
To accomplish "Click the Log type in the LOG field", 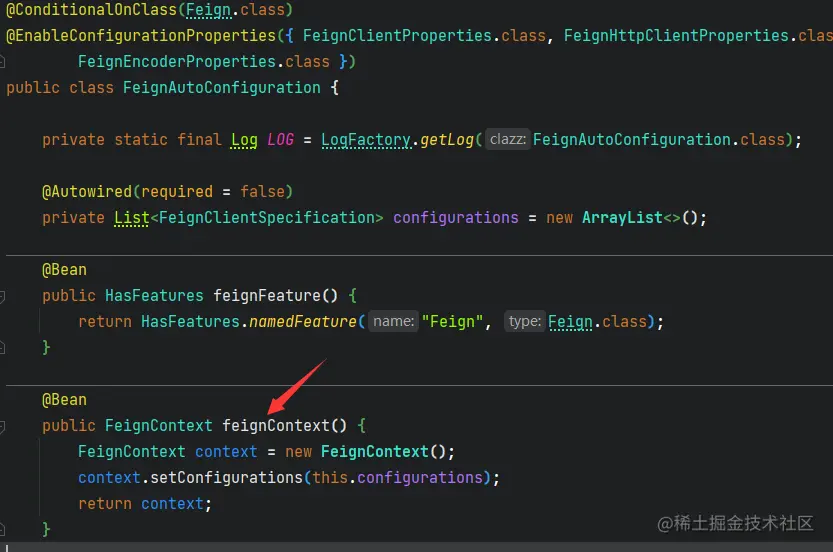I will click(x=244, y=140).
